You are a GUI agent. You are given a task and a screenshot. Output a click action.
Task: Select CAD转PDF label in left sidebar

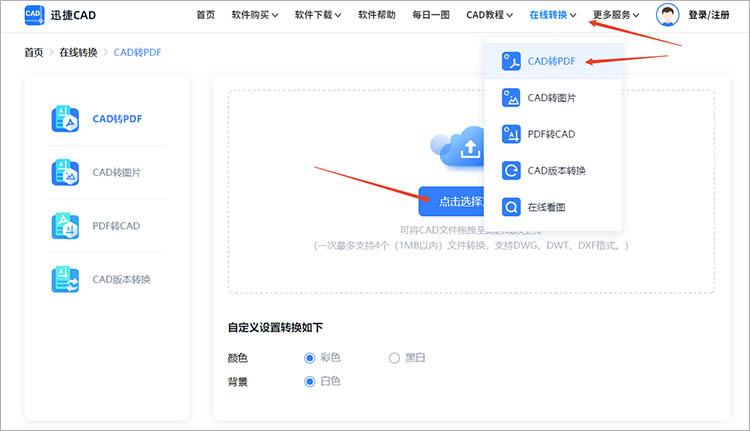[x=117, y=119]
